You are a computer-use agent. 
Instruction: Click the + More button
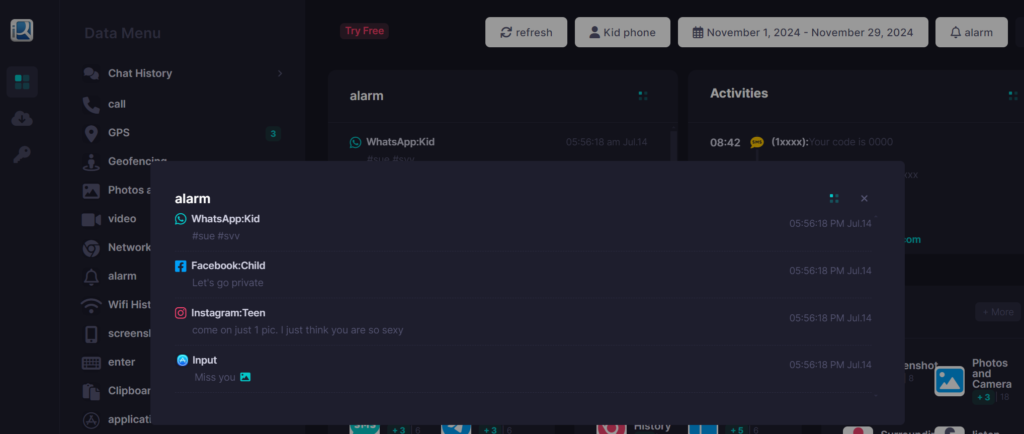997,312
